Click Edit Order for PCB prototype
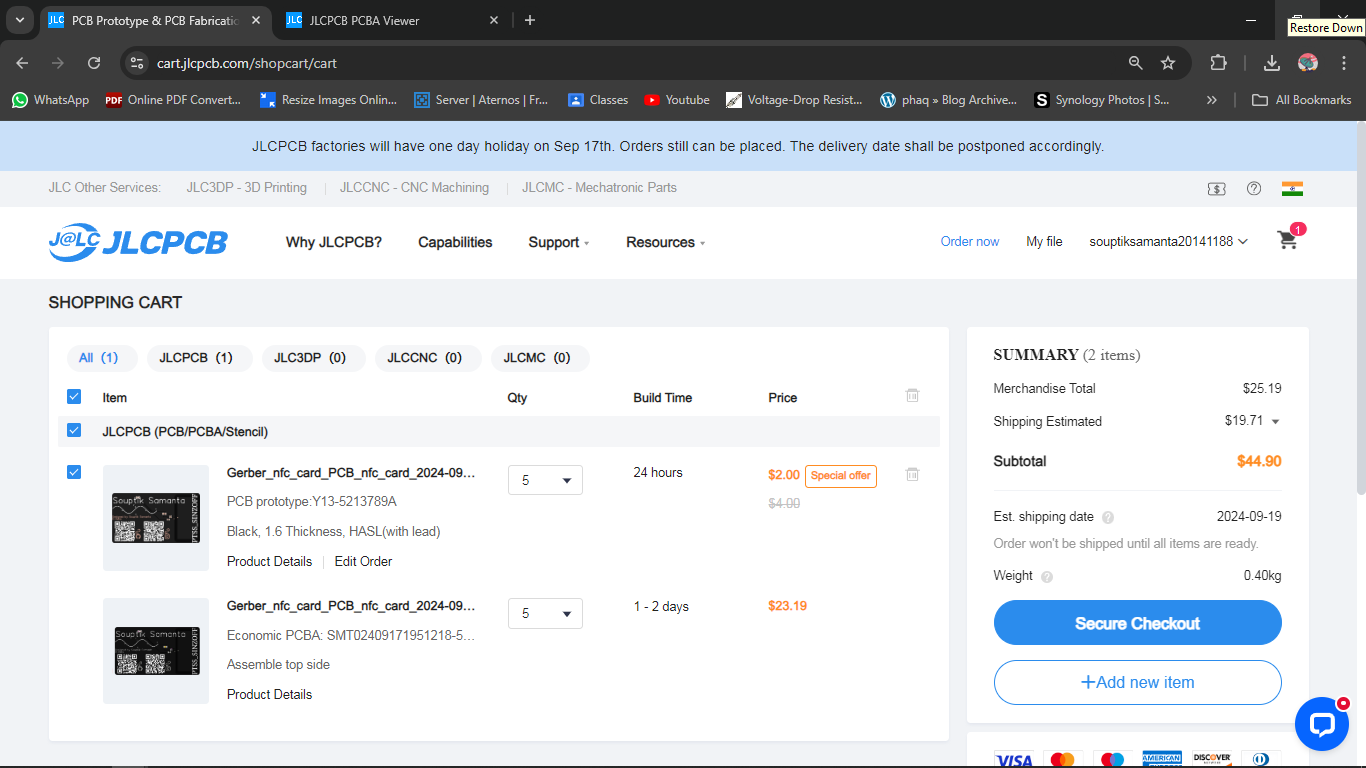 click(363, 561)
